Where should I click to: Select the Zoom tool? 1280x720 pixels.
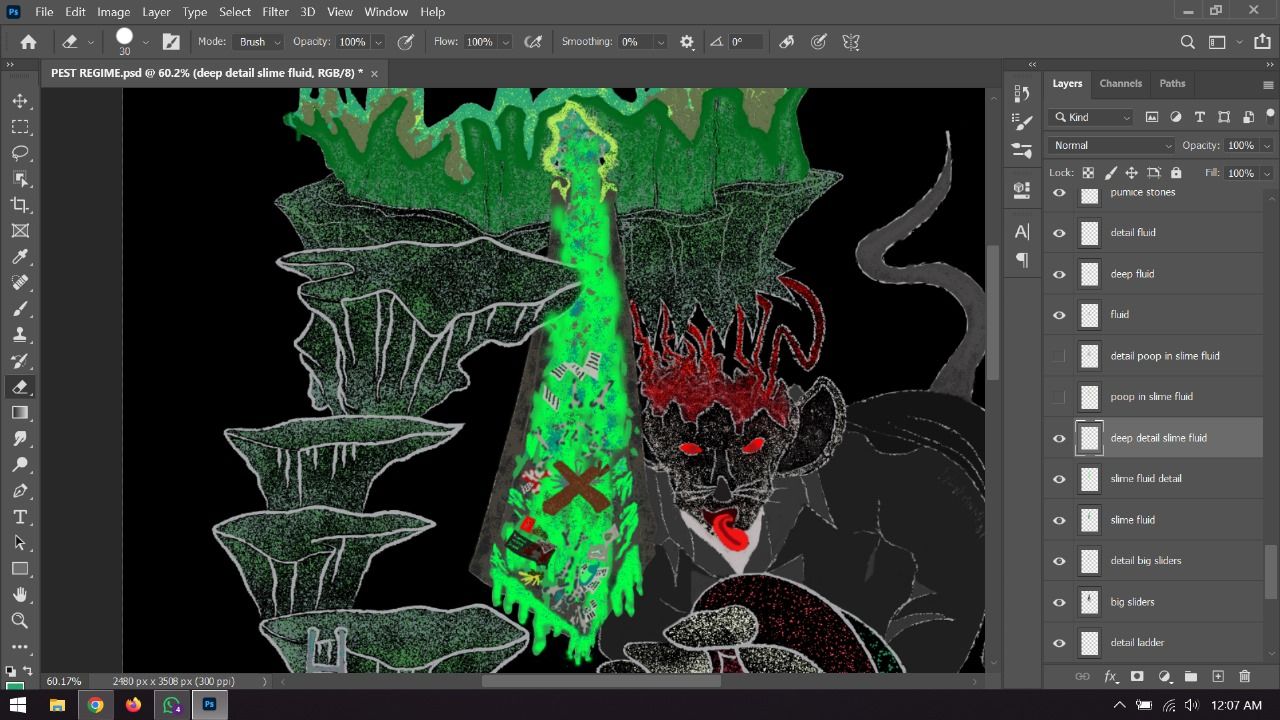click(19, 621)
